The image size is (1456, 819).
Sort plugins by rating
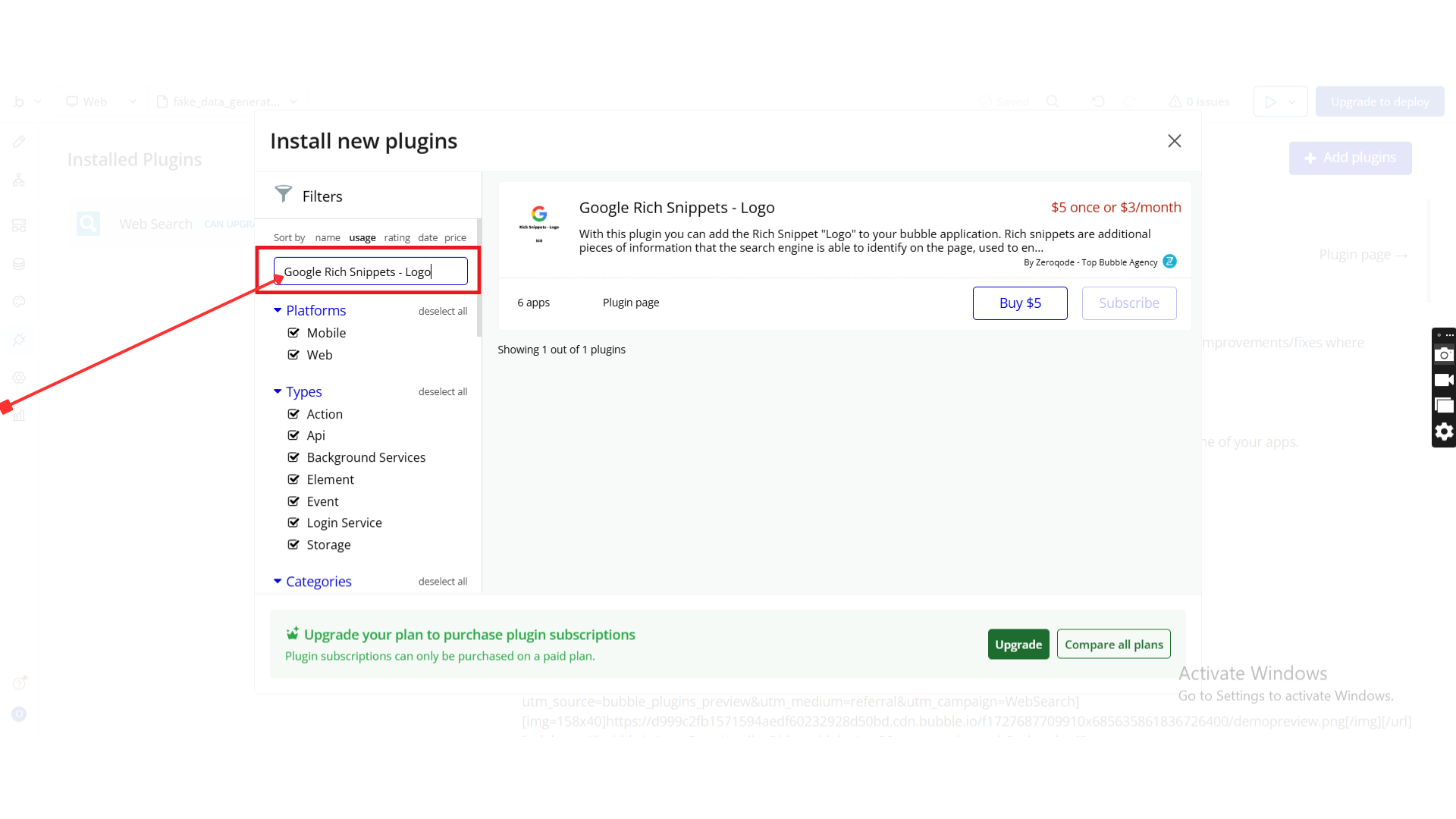pos(397,237)
